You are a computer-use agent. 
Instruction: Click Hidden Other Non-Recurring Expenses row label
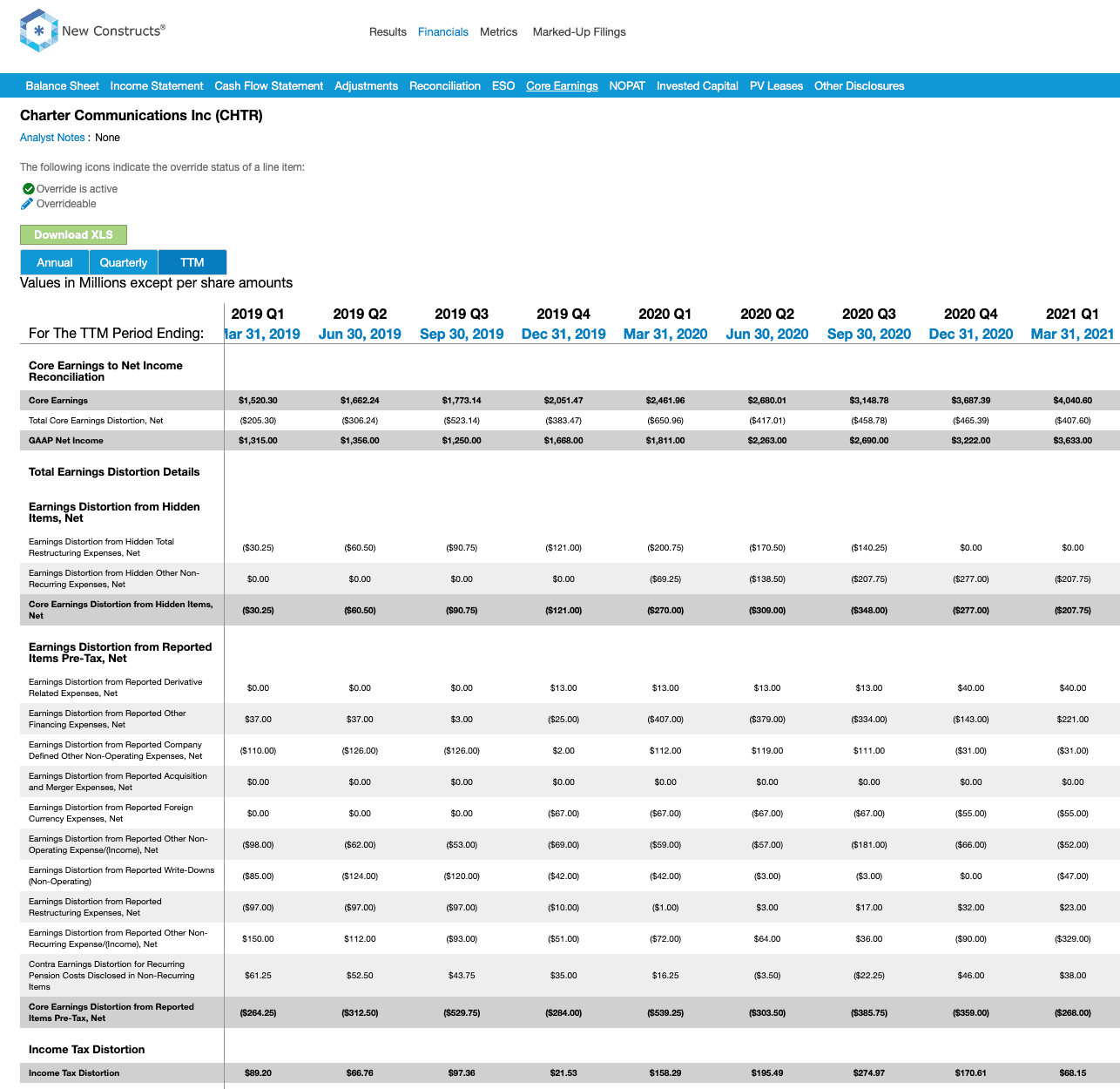point(114,578)
